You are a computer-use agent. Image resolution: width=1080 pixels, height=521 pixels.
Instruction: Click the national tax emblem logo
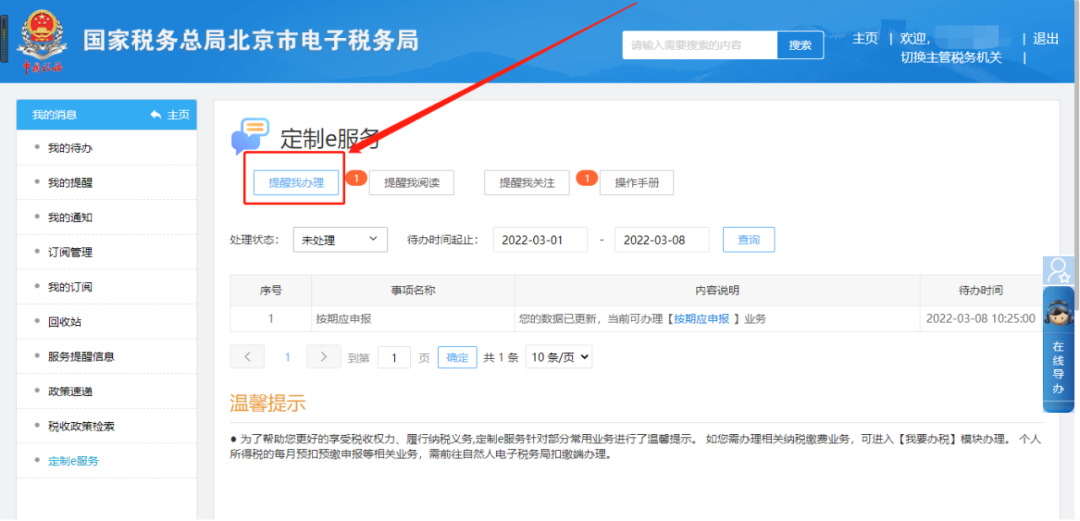tap(43, 40)
